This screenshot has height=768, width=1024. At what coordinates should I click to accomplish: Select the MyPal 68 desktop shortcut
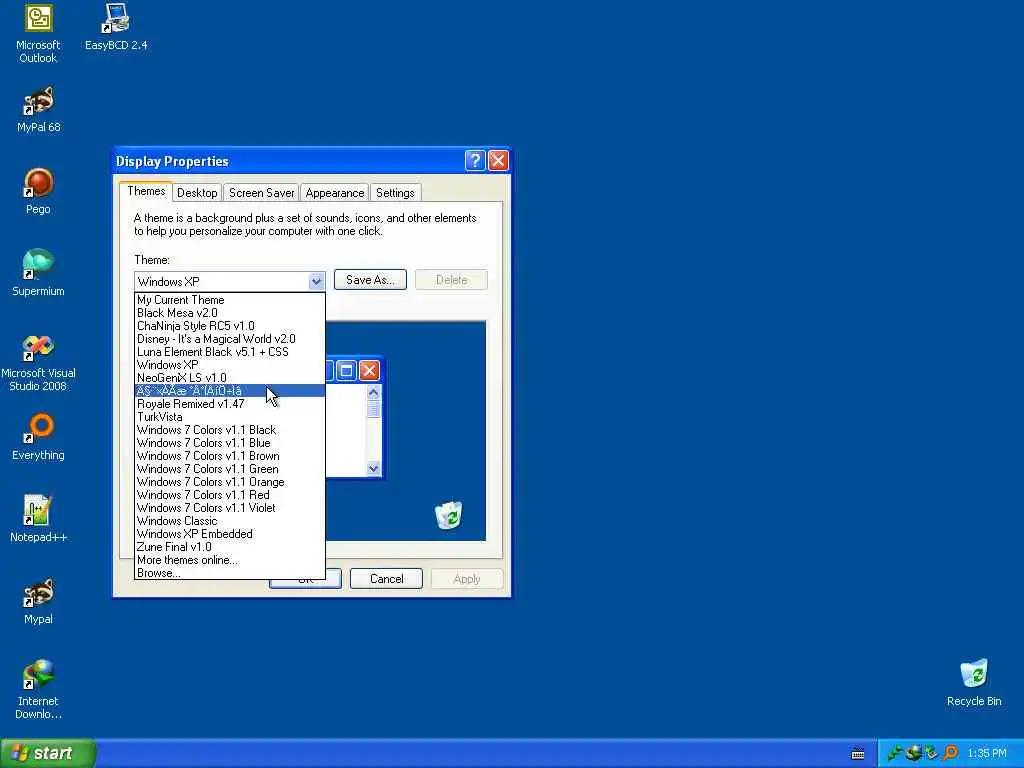(38, 110)
